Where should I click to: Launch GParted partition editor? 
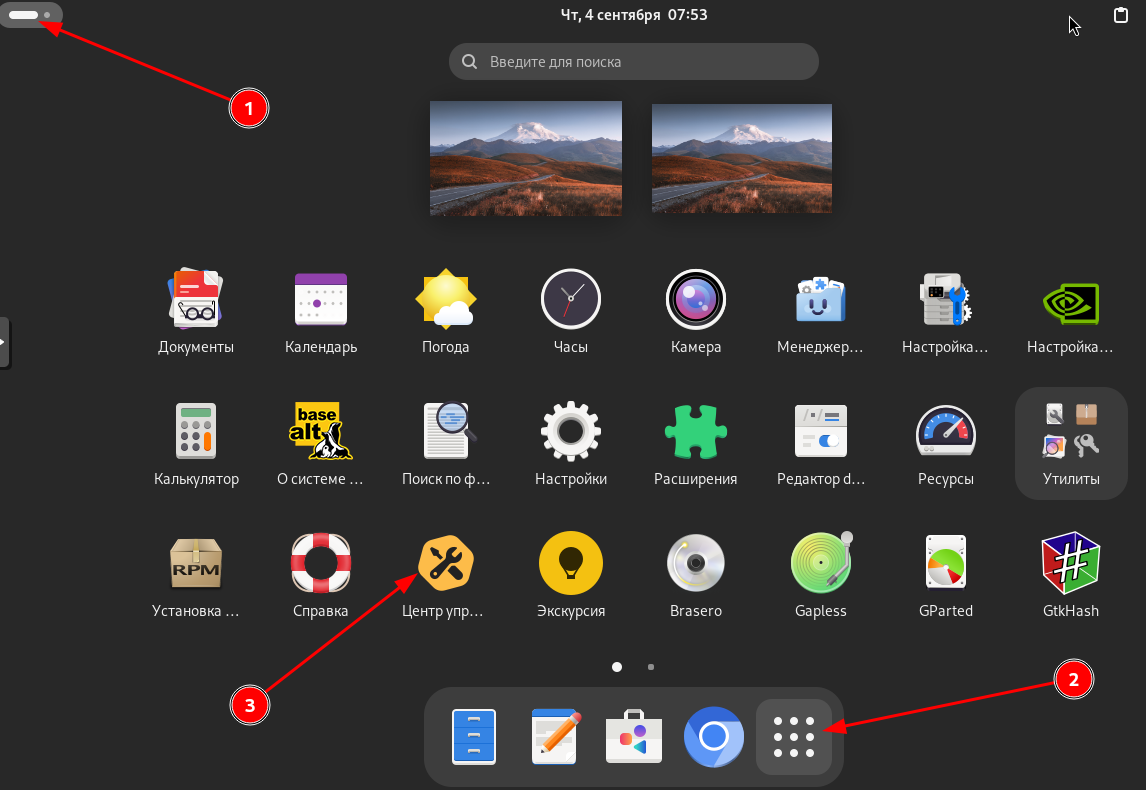[945, 563]
